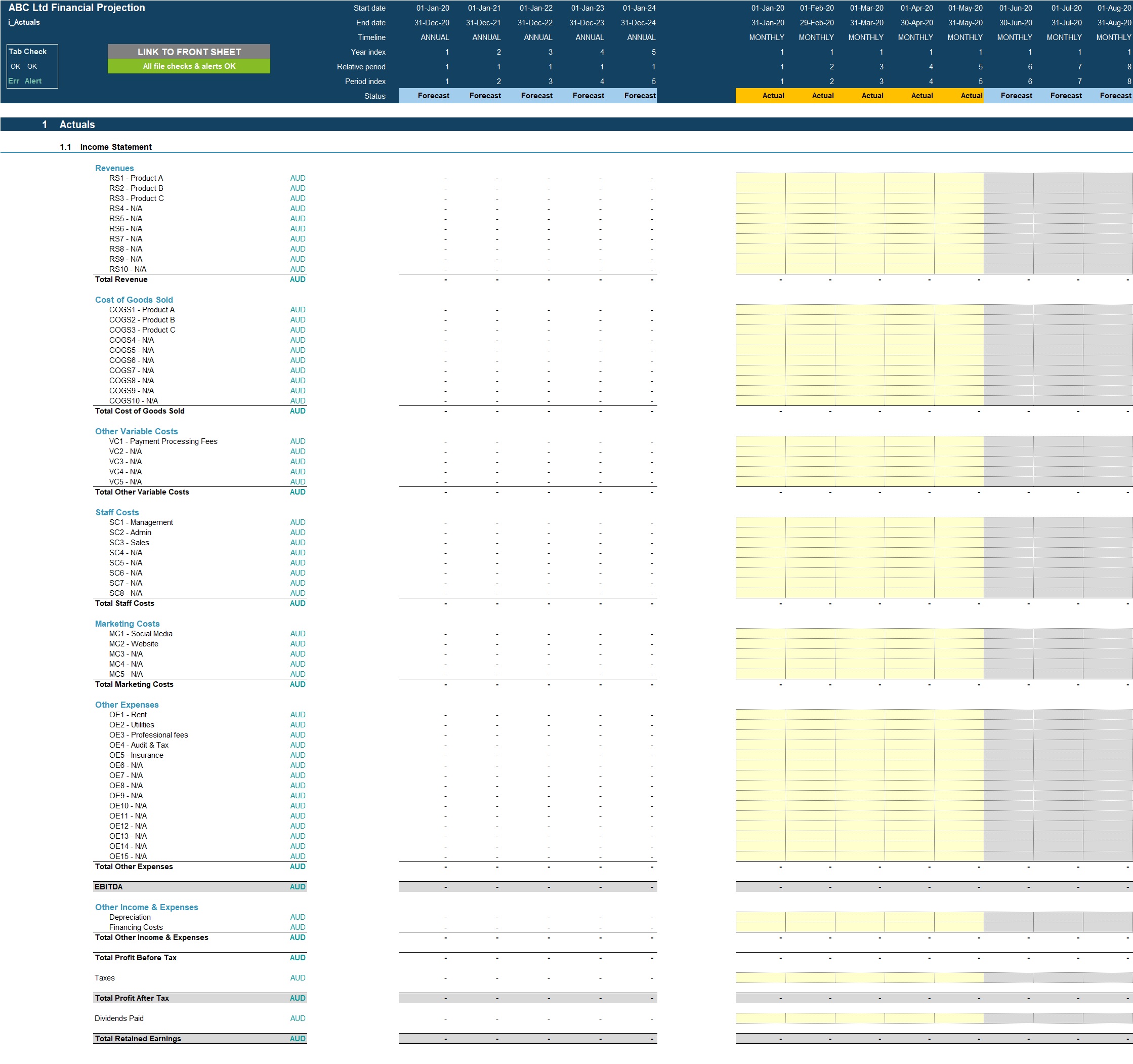
Task: Select the Staff Costs heading
Action: click(x=117, y=513)
